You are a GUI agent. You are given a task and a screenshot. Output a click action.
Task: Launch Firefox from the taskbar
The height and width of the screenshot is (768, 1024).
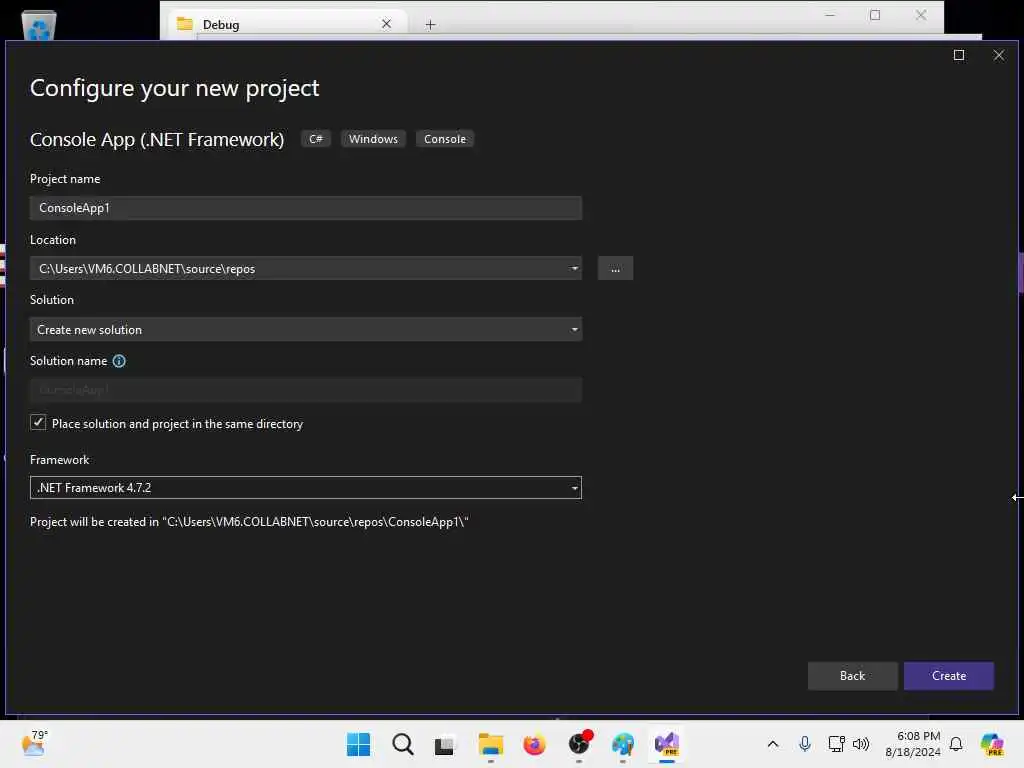click(534, 744)
